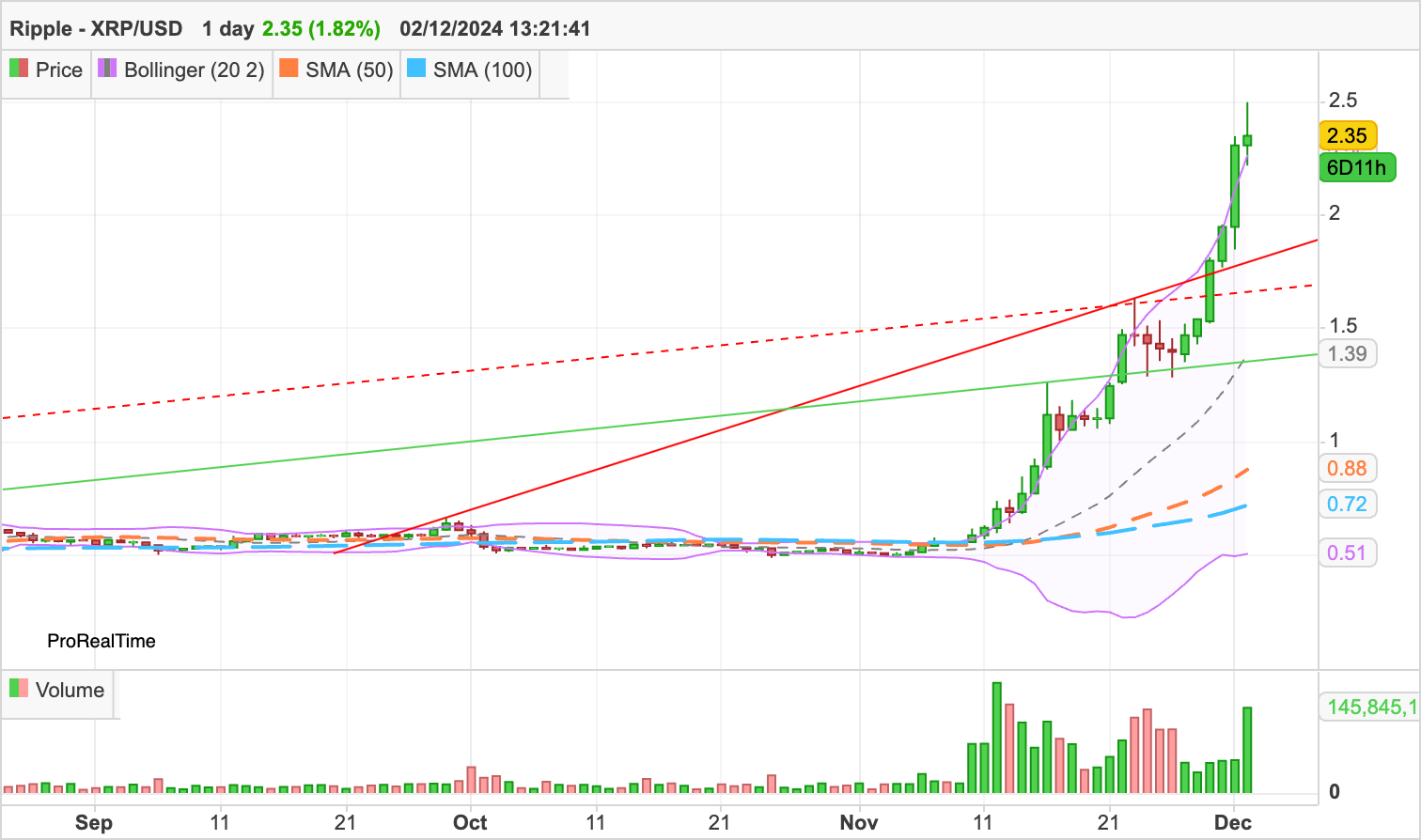Click the tallest green volume bar at Nov 11
Image resolution: width=1421 pixels, height=840 pixels.
pos(997,738)
